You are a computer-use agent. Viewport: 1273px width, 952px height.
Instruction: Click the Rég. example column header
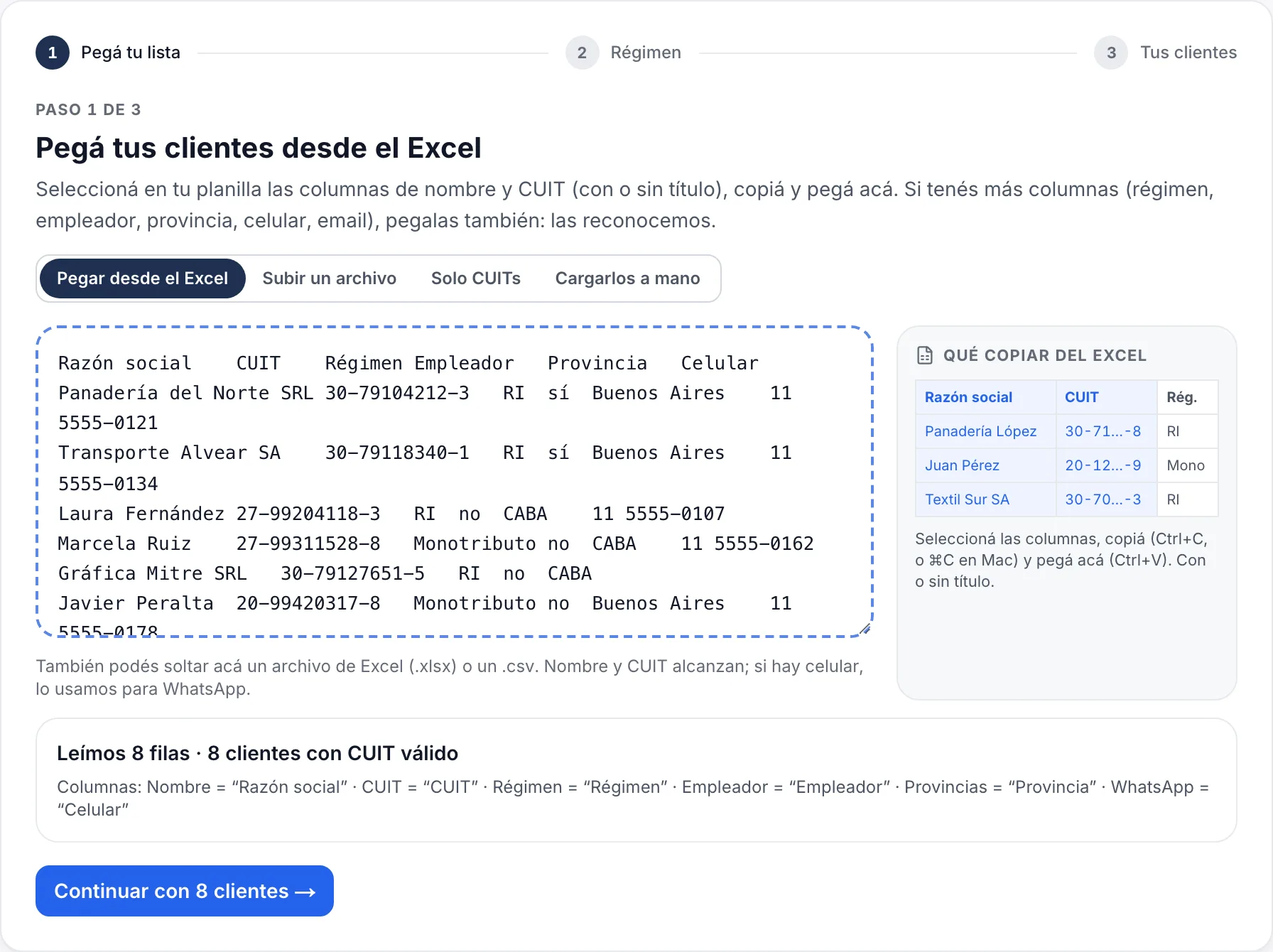coord(1188,397)
